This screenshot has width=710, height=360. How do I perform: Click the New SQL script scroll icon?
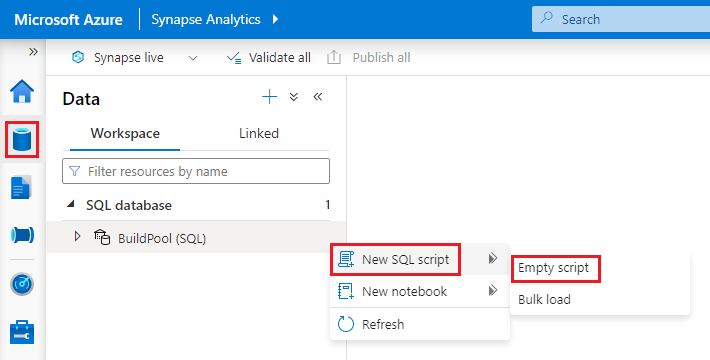[x=346, y=259]
